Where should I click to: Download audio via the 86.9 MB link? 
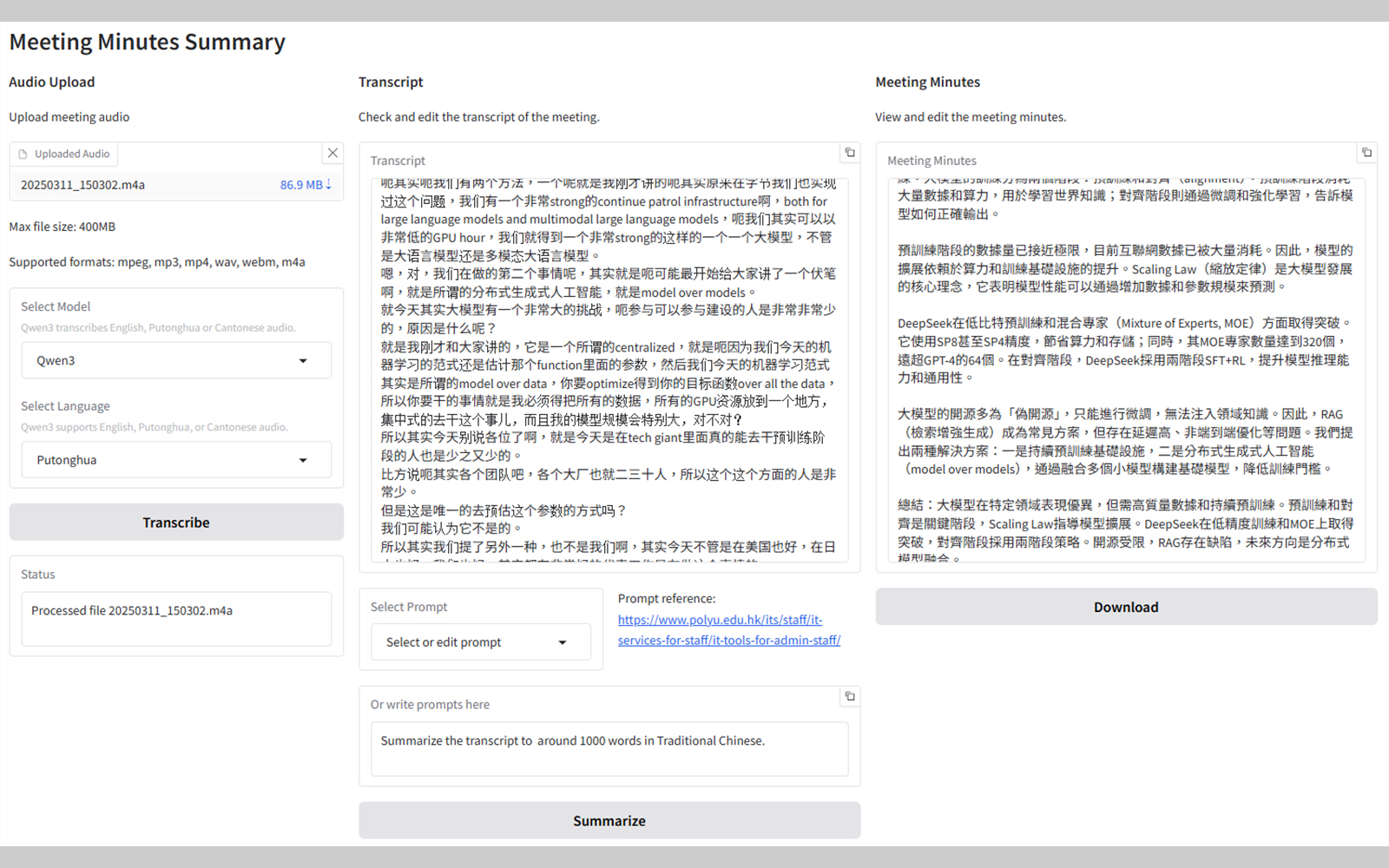tap(305, 185)
